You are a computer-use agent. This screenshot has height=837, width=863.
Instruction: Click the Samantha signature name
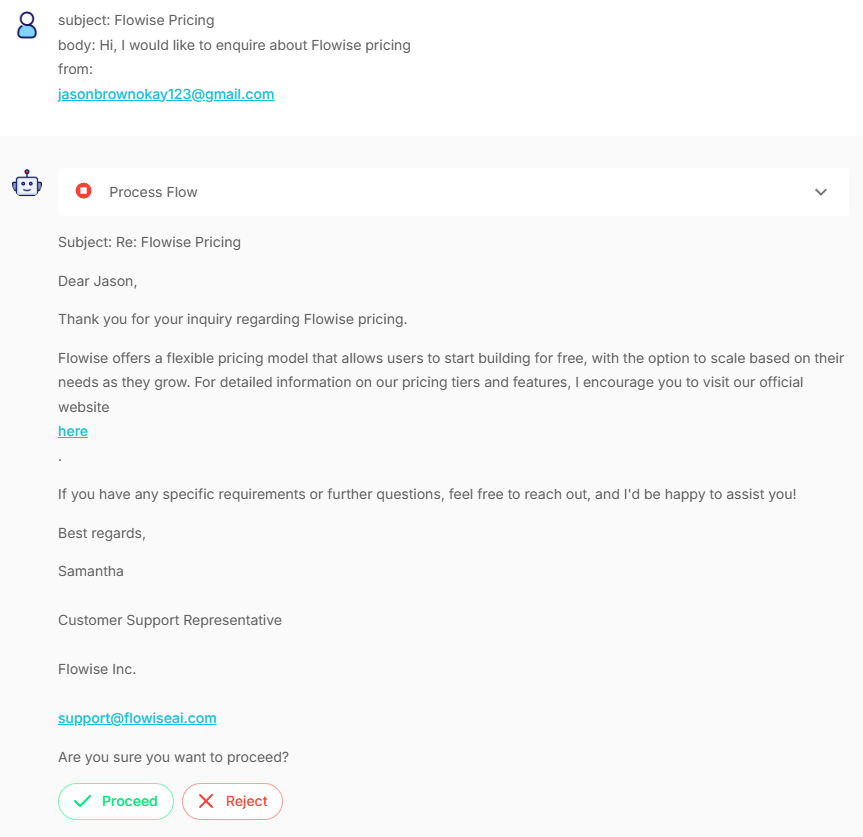pos(91,571)
